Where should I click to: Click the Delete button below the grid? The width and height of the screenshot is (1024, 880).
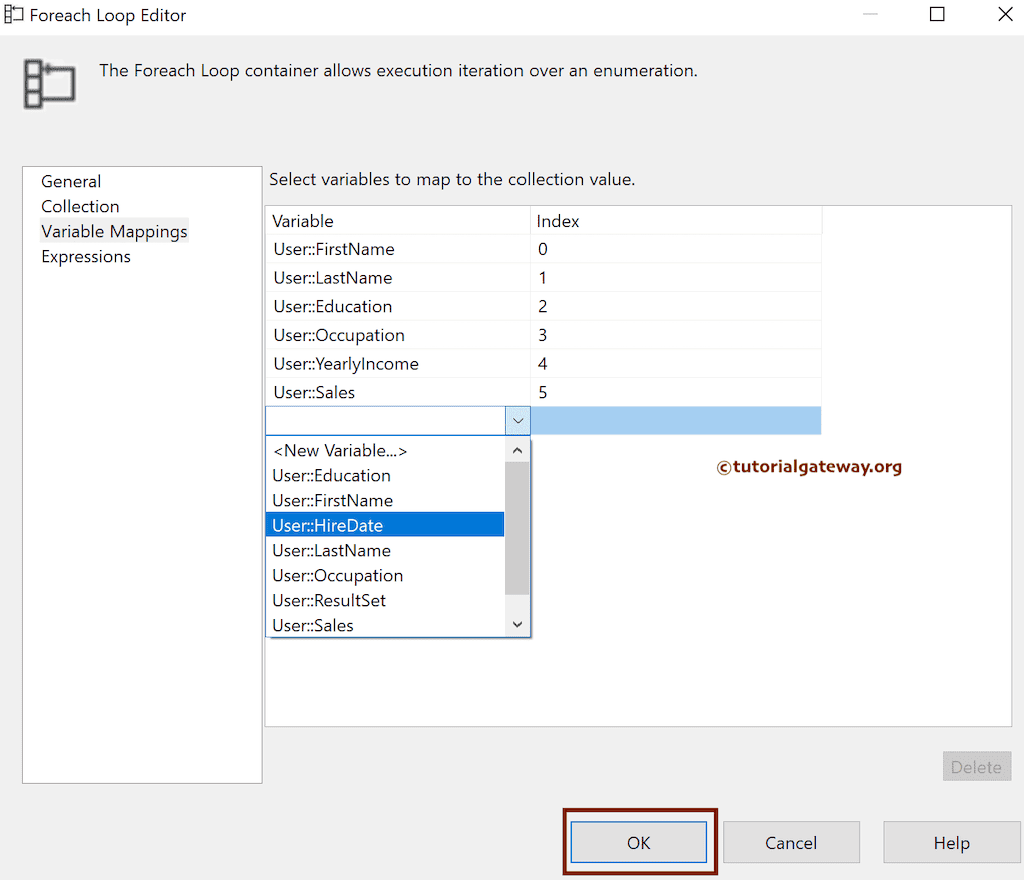(x=976, y=766)
